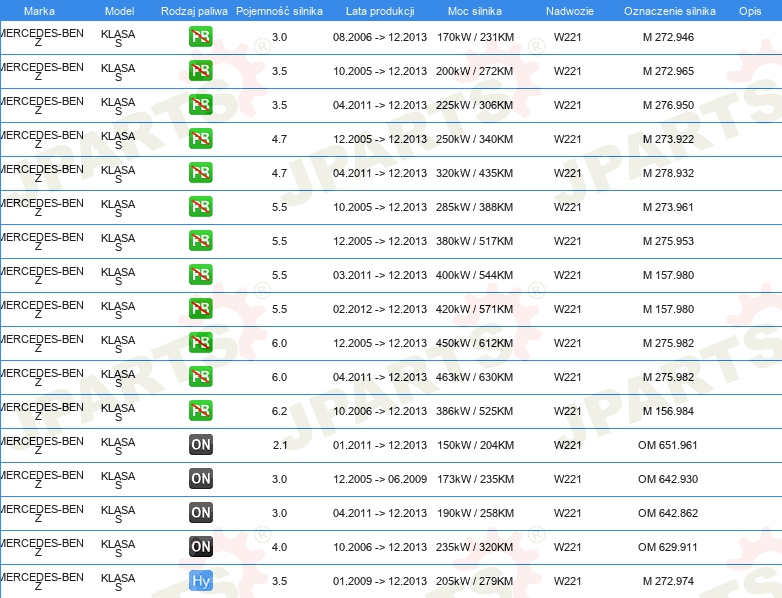Click the Marka column header
The image size is (782, 598).
39,11
